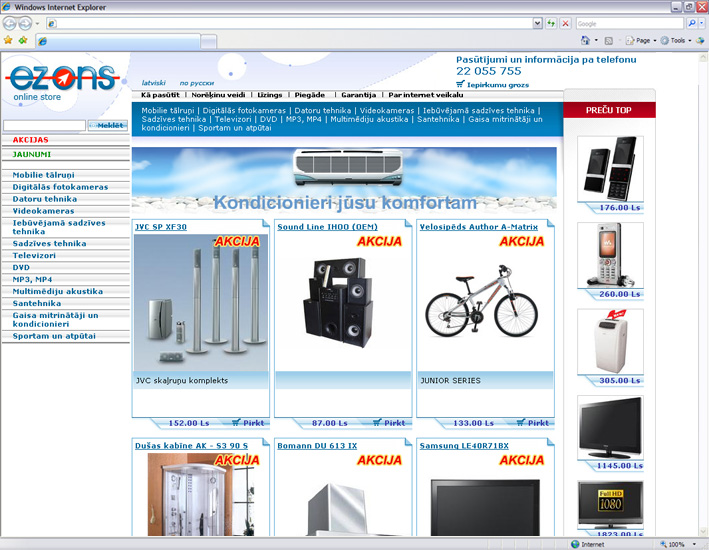This screenshot has height=550, width=709.
Task: Open the Tools menu dropdown
Action: [676, 41]
